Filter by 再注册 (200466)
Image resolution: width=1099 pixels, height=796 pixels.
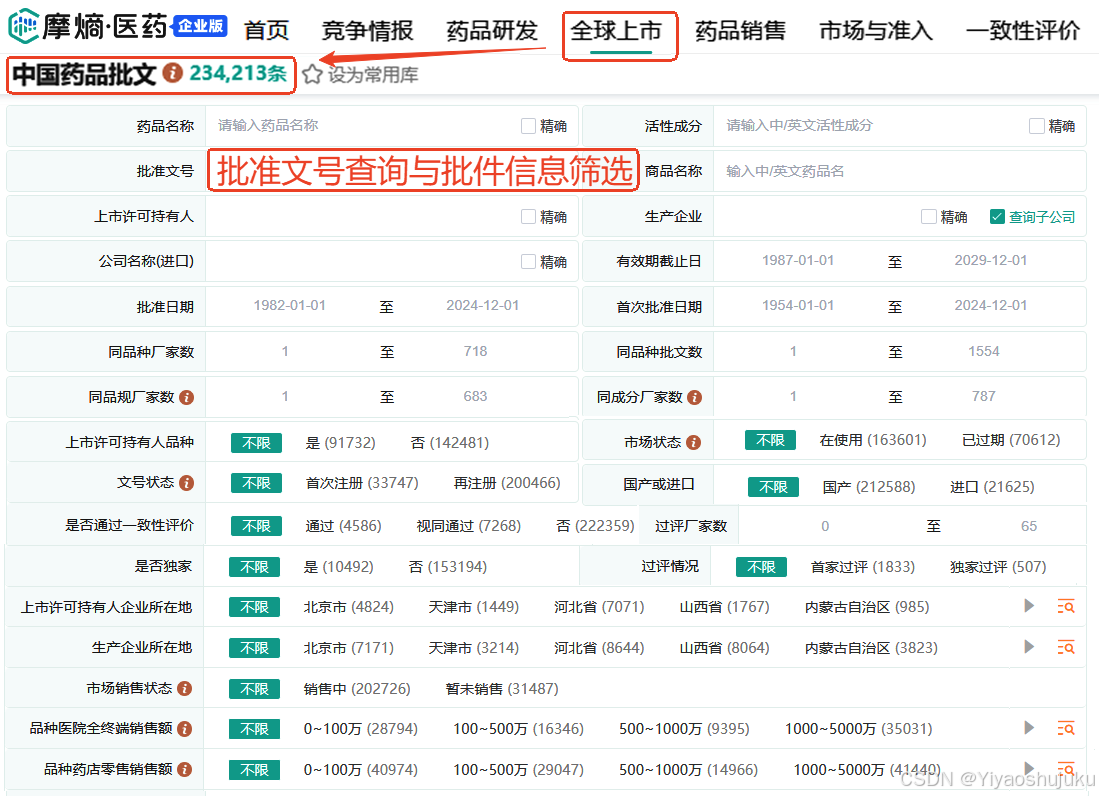pos(507,483)
